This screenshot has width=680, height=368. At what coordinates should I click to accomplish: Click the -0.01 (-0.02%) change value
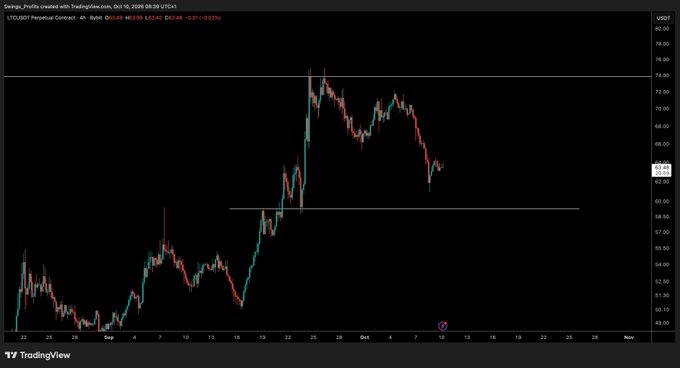203,18
